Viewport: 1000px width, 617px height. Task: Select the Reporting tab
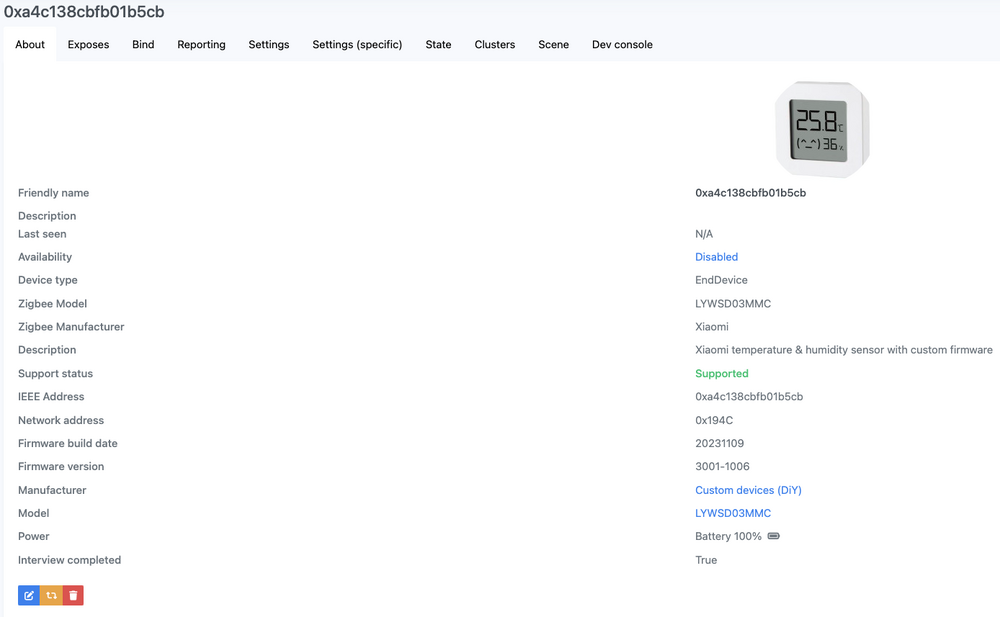pyautogui.click(x=201, y=45)
